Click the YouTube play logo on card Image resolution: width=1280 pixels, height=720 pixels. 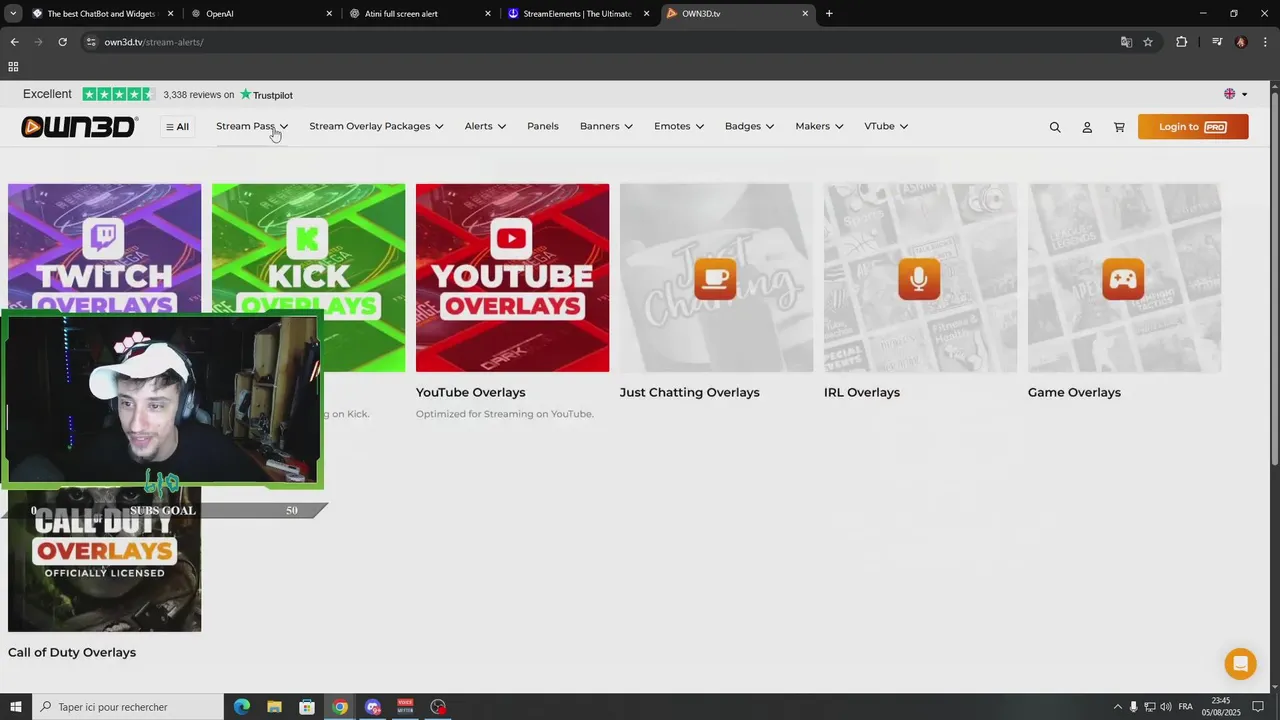[x=511, y=239]
